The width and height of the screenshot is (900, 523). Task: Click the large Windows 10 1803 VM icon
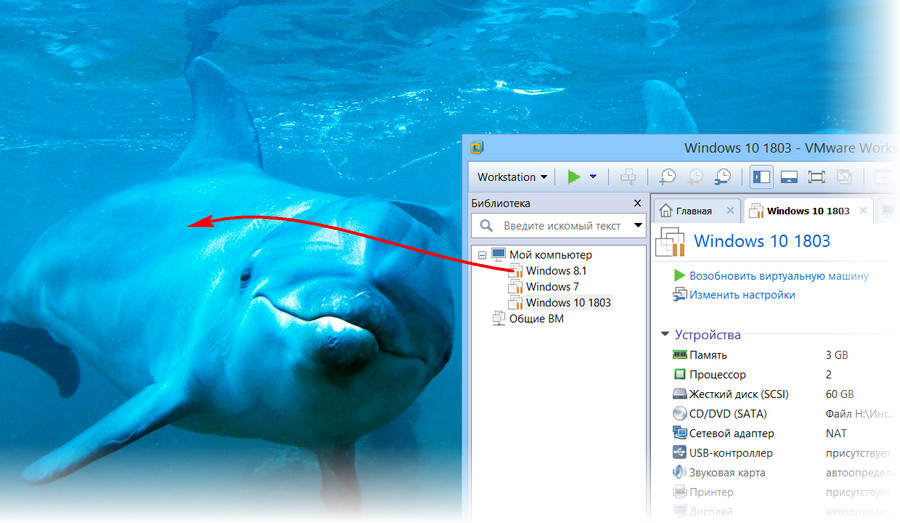tap(670, 242)
